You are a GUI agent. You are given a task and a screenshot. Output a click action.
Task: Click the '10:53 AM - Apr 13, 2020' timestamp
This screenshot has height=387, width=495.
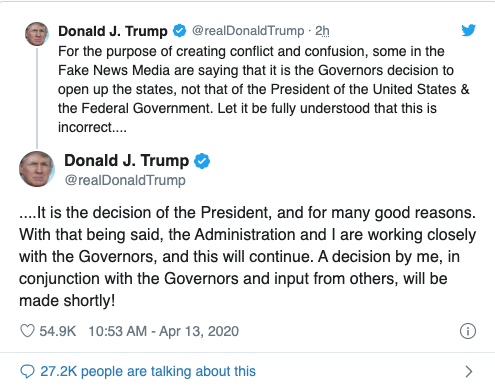163,331
